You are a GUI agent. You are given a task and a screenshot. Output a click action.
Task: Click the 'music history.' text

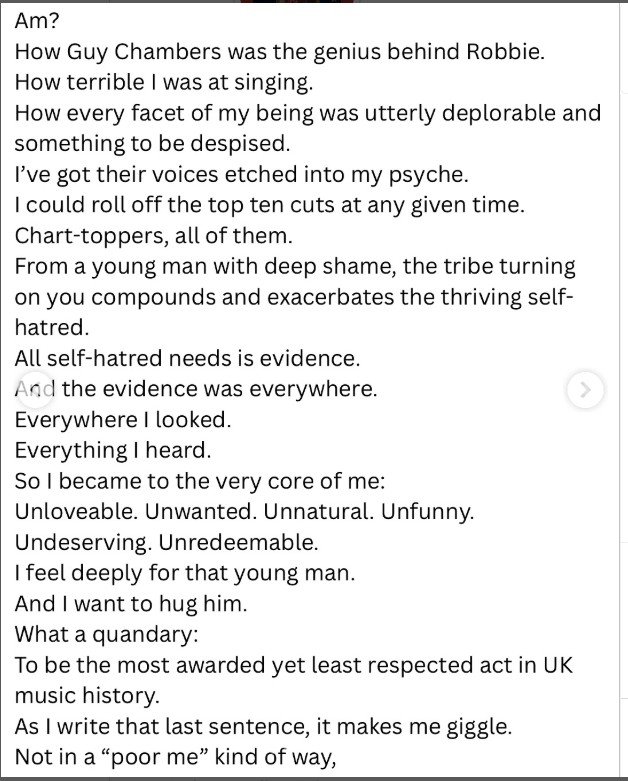[87, 696]
